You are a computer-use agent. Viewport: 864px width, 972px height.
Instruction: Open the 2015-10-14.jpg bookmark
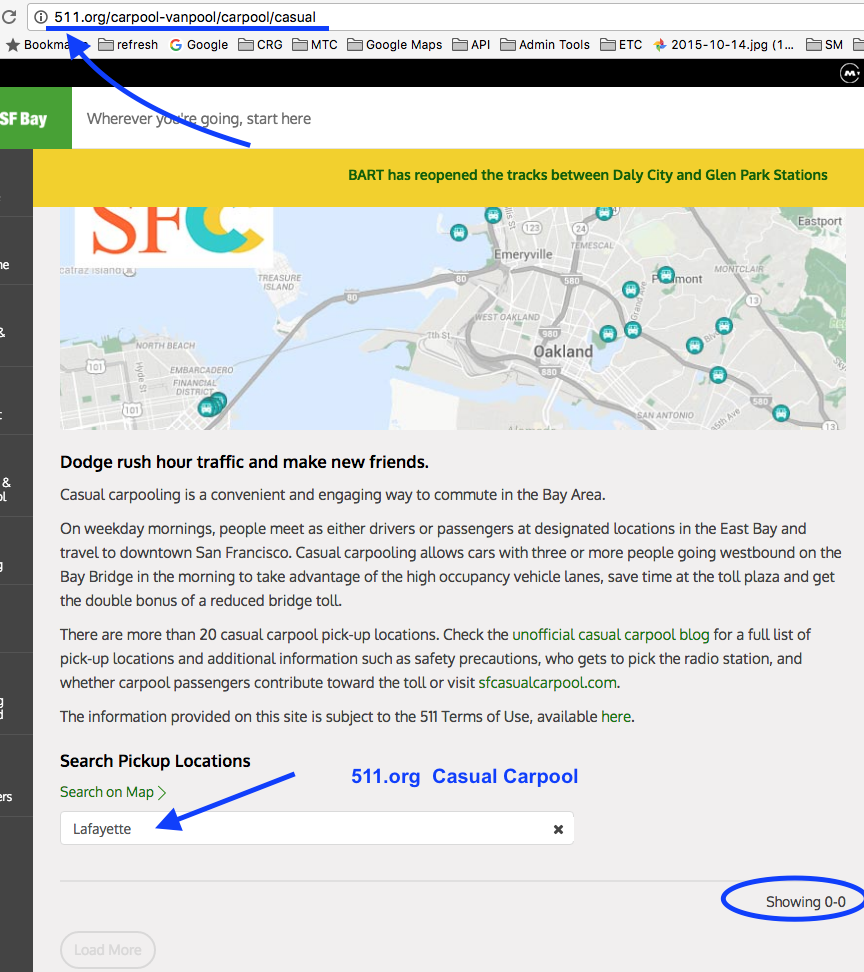click(723, 45)
